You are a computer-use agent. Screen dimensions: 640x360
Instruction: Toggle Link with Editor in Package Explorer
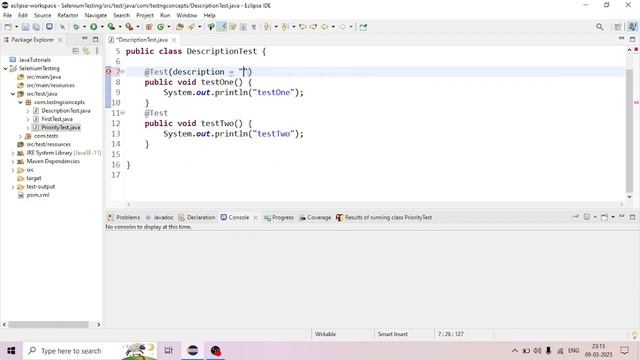coord(86,51)
